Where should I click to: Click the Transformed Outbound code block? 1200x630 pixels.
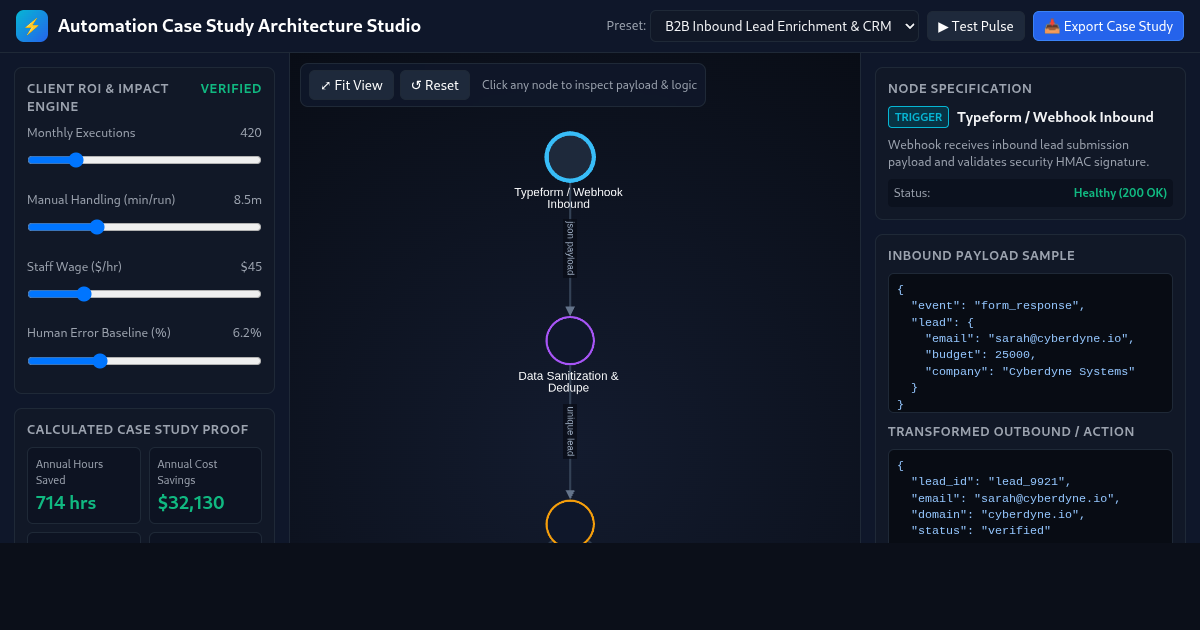(1030, 496)
